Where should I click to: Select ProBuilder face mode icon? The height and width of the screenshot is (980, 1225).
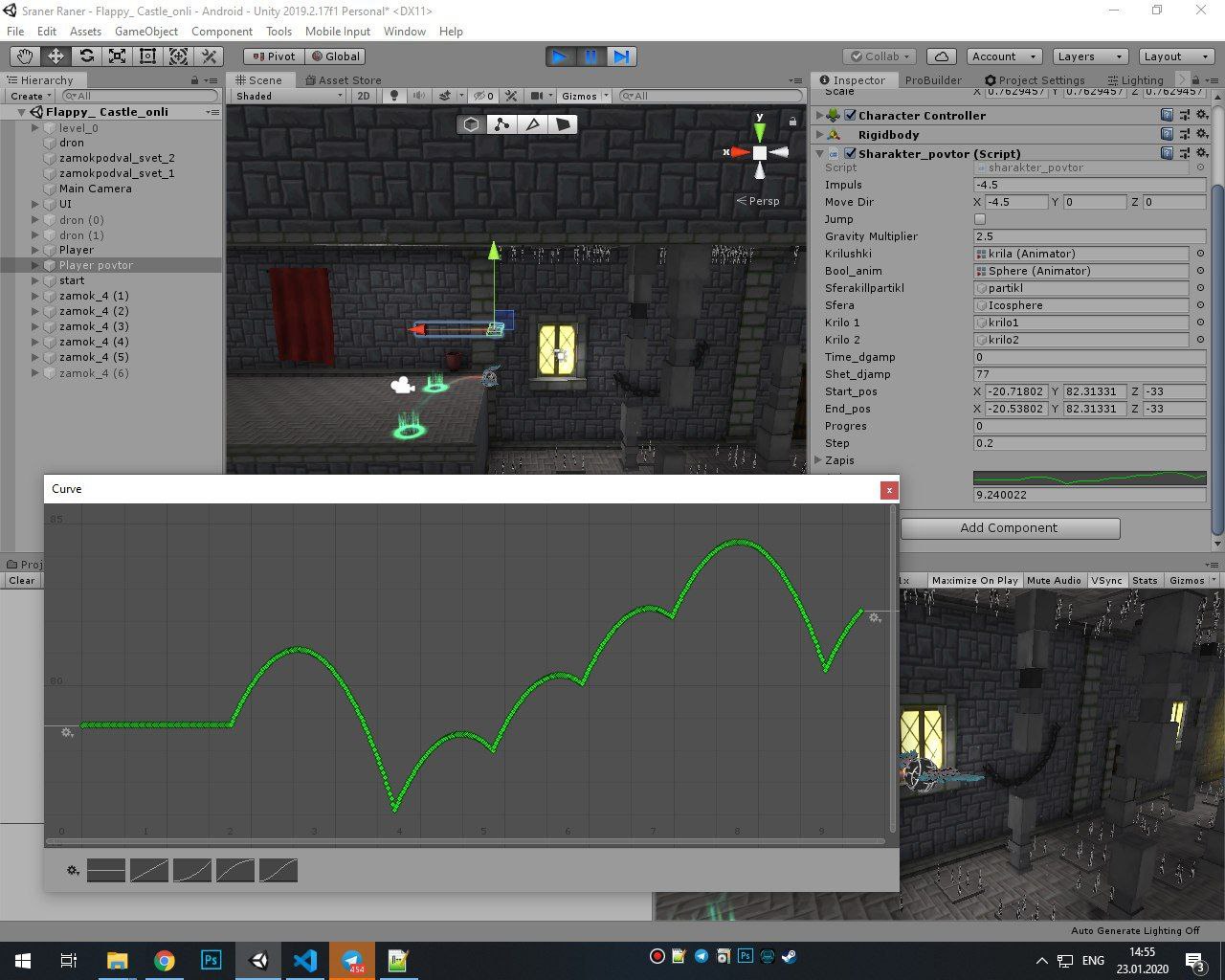click(x=563, y=124)
